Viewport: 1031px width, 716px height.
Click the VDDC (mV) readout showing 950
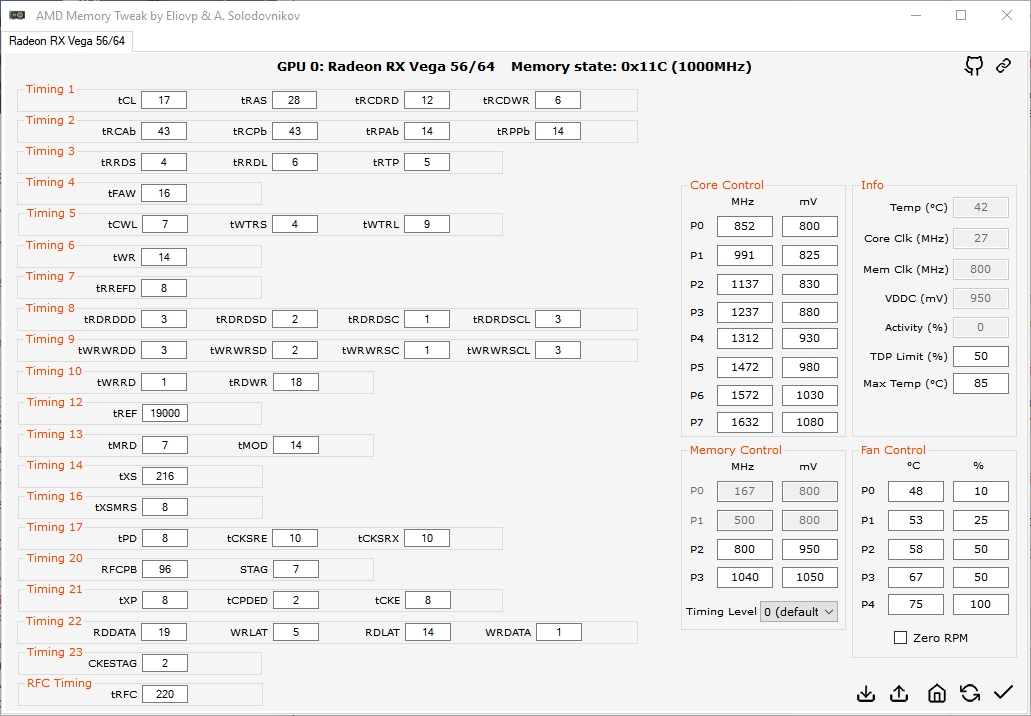pyautogui.click(x=980, y=298)
